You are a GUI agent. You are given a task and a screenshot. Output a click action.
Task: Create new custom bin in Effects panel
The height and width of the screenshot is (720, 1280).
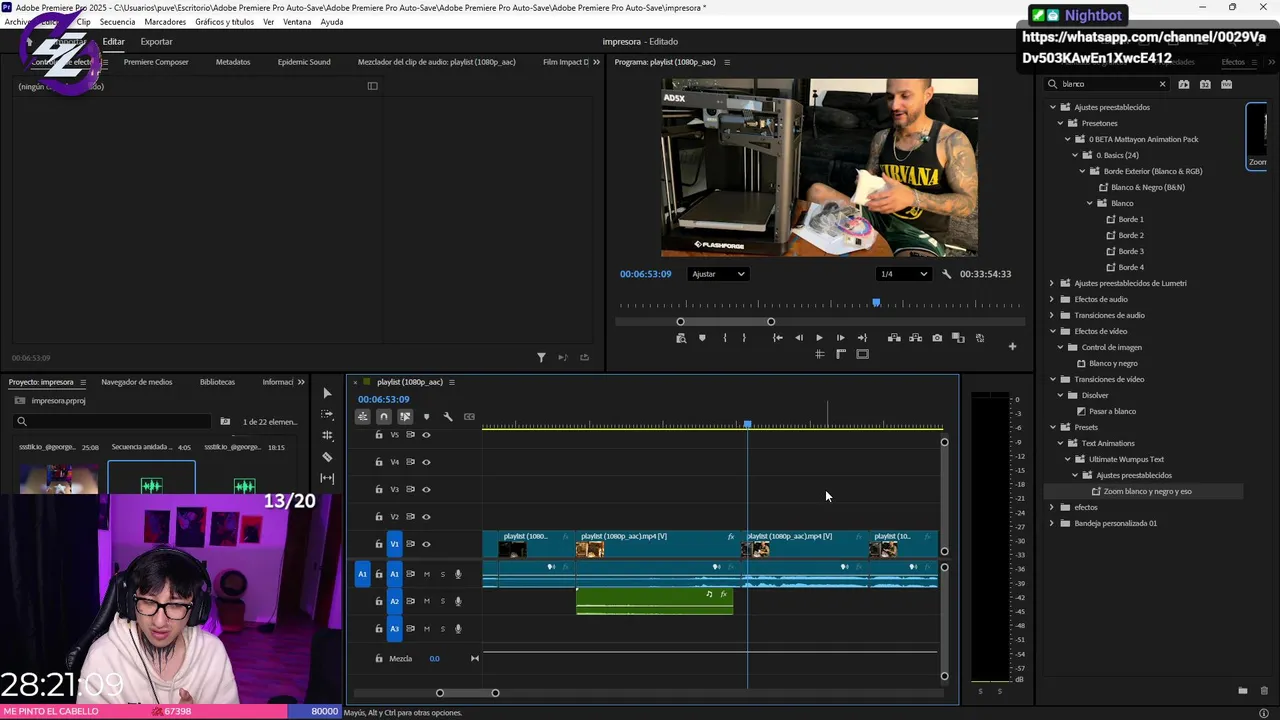pyautogui.click(x=1243, y=691)
